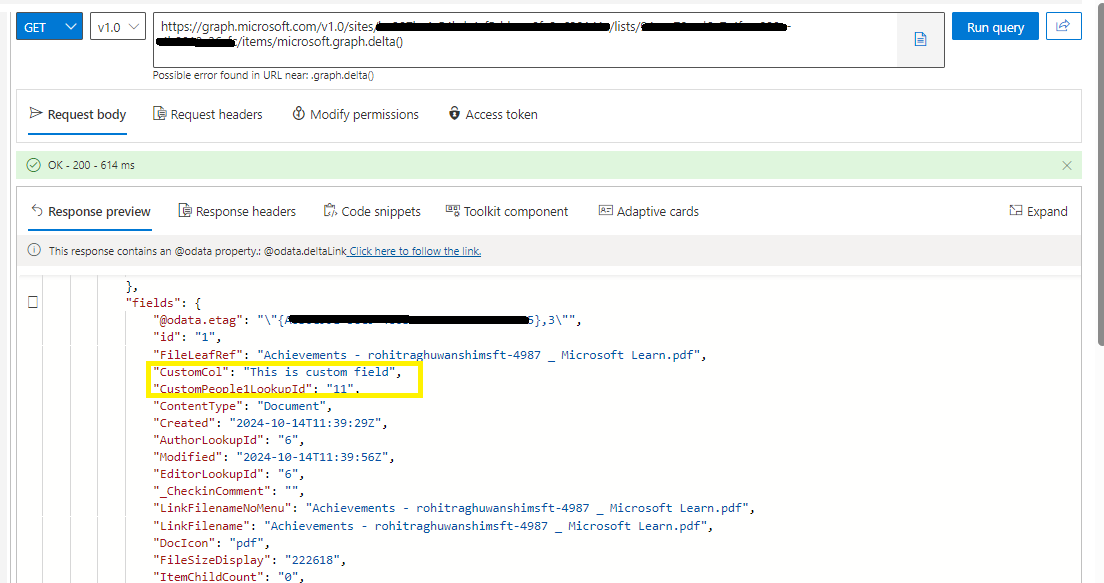Viewport: 1104px width, 583px height.
Task: Dismiss the OK 200 status banner
Action: pos(1066,165)
